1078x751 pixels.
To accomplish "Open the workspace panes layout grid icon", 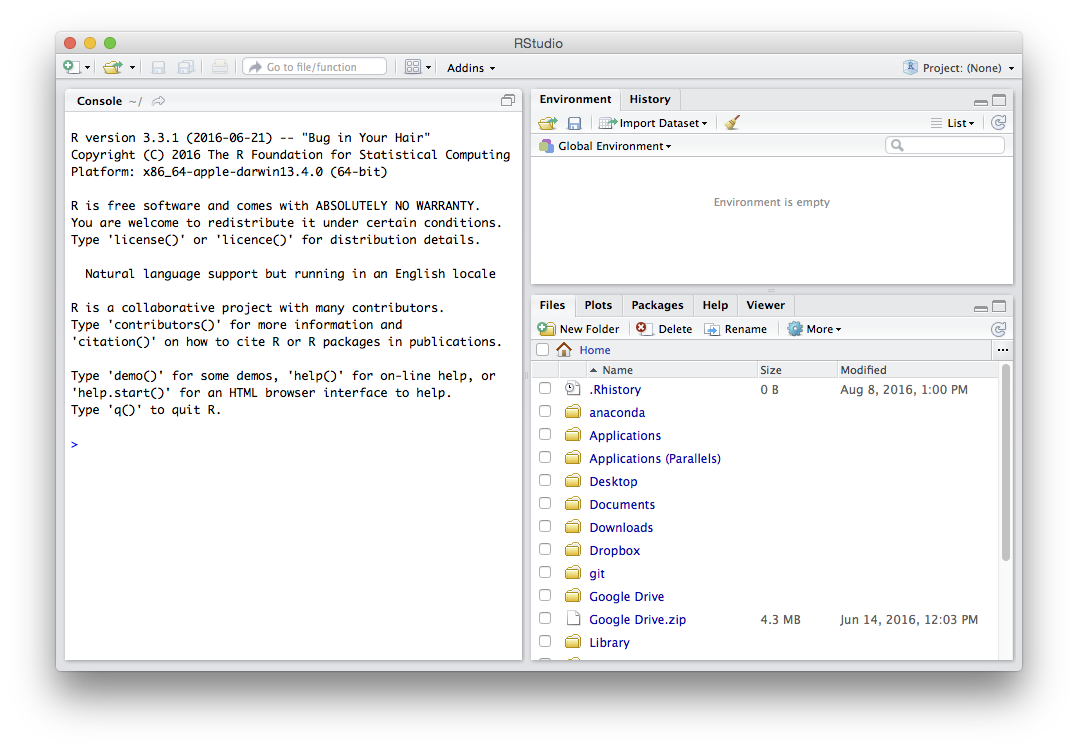I will [x=412, y=67].
